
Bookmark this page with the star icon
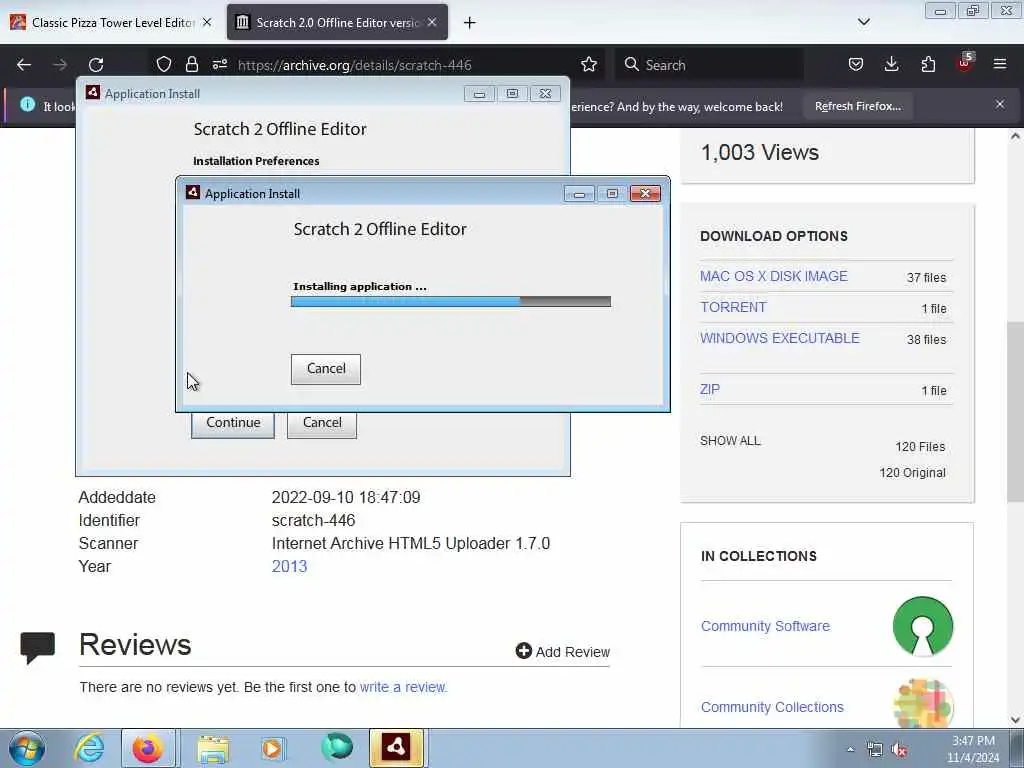tap(589, 64)
